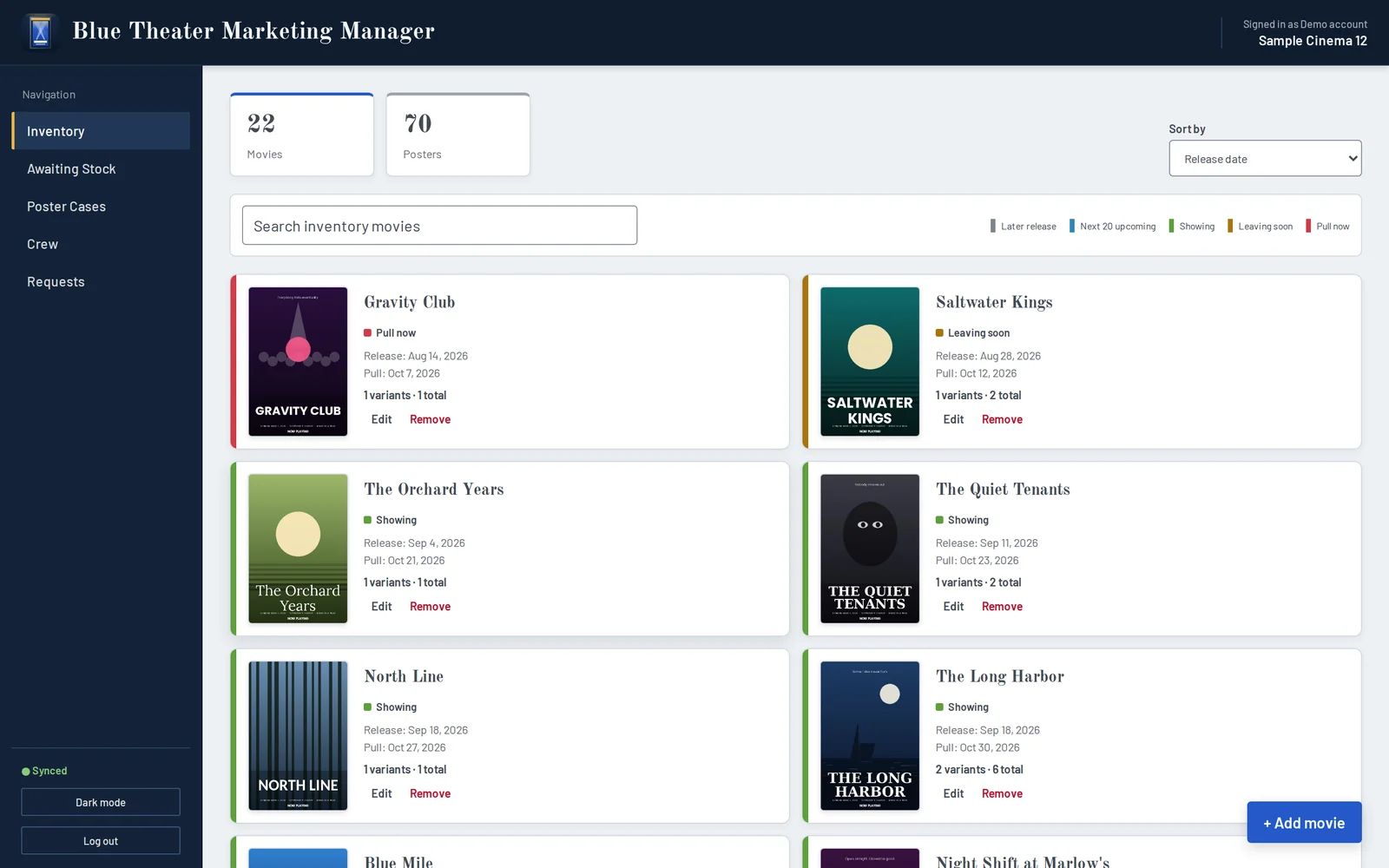Screen dimensions: 1389x868
Task: Remove Saltwater Kings from inventory
Action: [1003, 419]
